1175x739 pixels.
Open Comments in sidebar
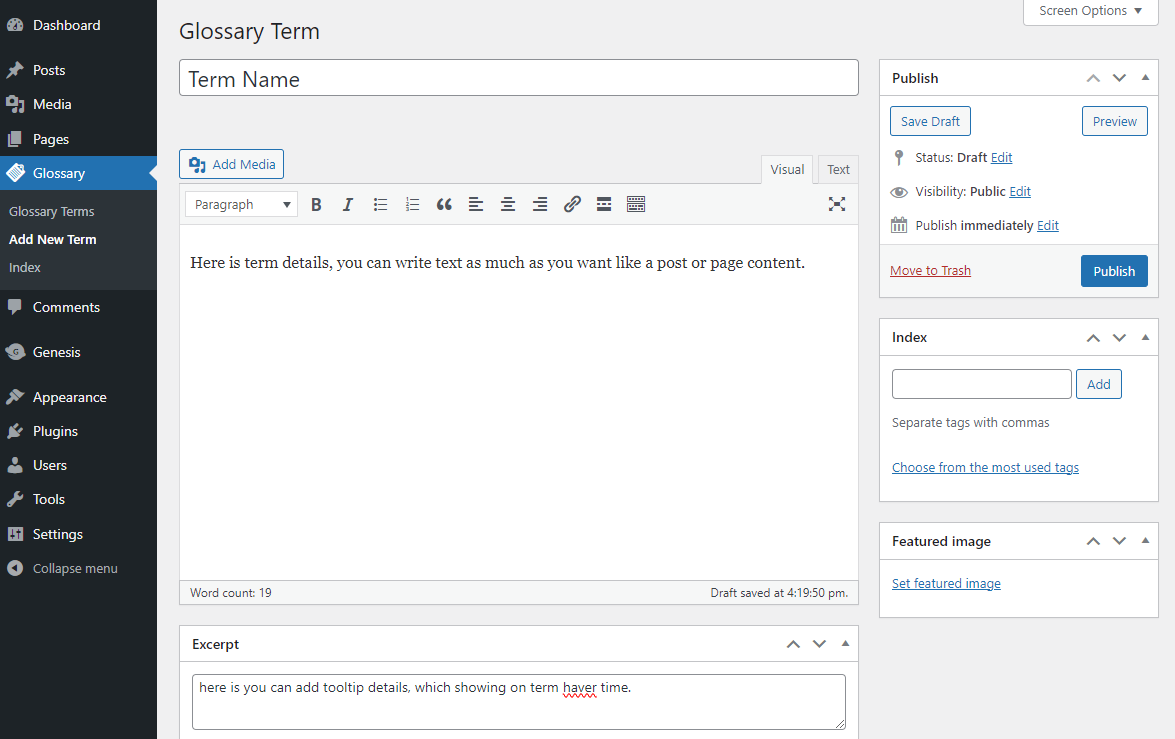click(x=79, y=307)
